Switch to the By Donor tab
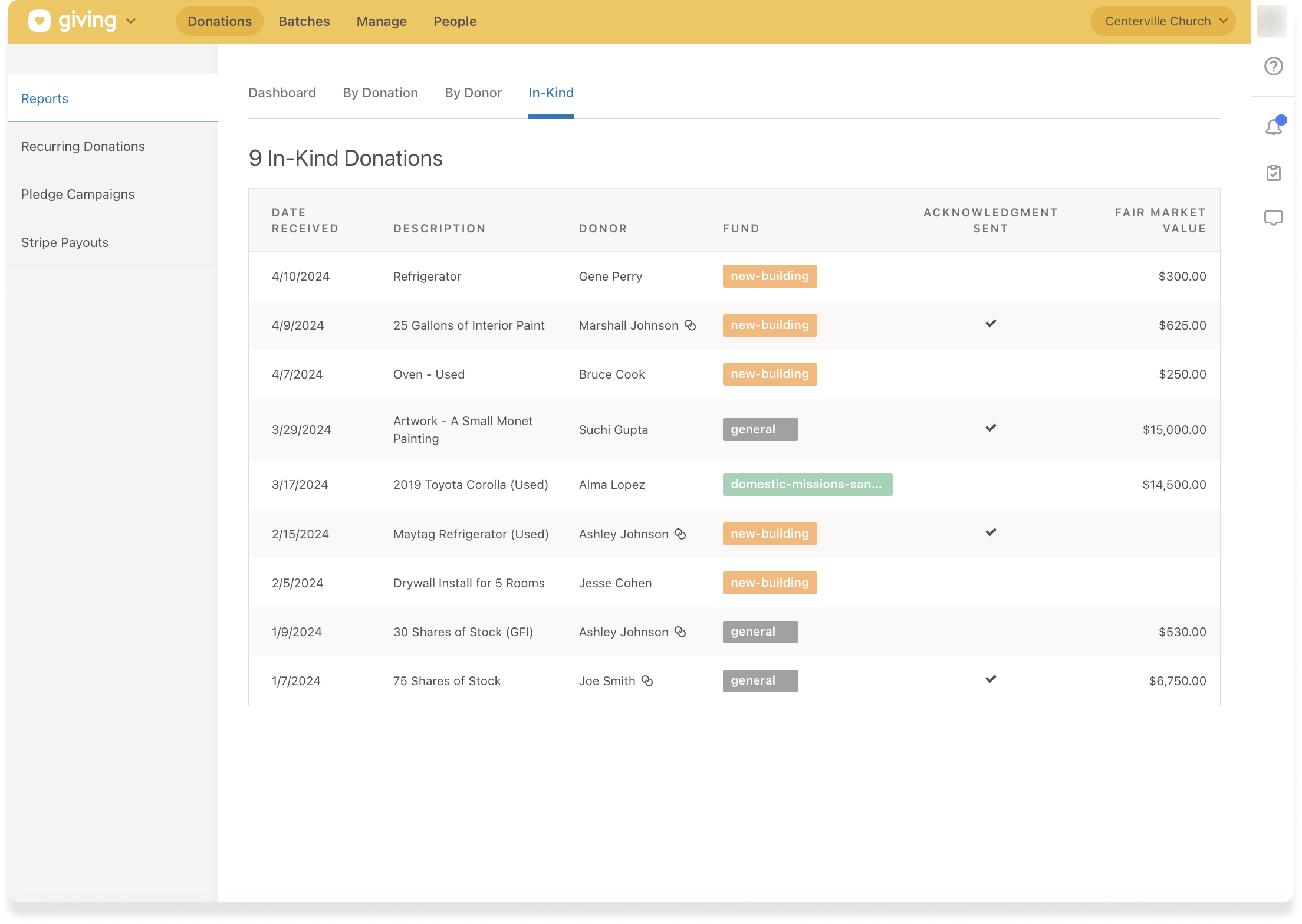The image size is (1302, 924). tap(473, 93)
